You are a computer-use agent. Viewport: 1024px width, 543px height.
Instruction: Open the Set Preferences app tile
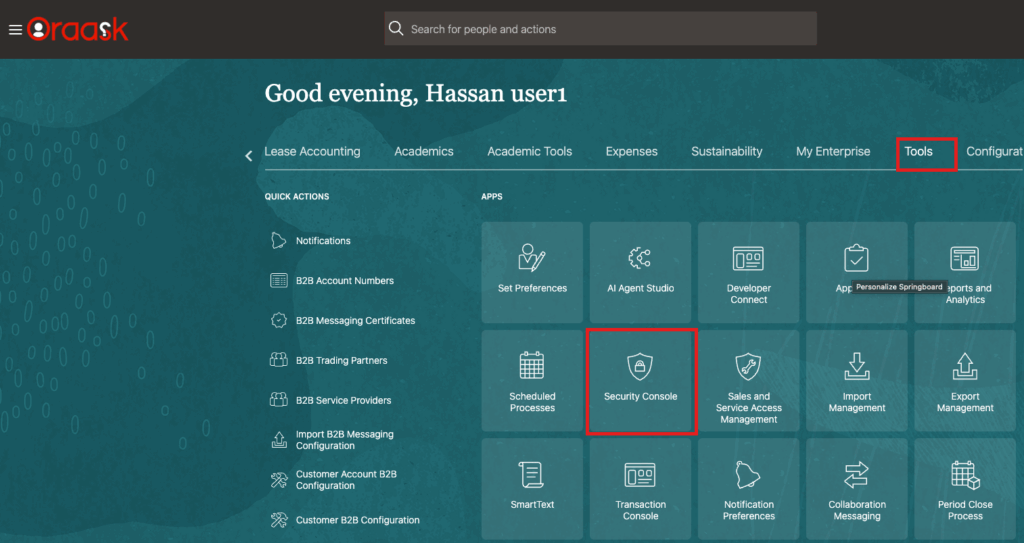(x=532, y=272)
